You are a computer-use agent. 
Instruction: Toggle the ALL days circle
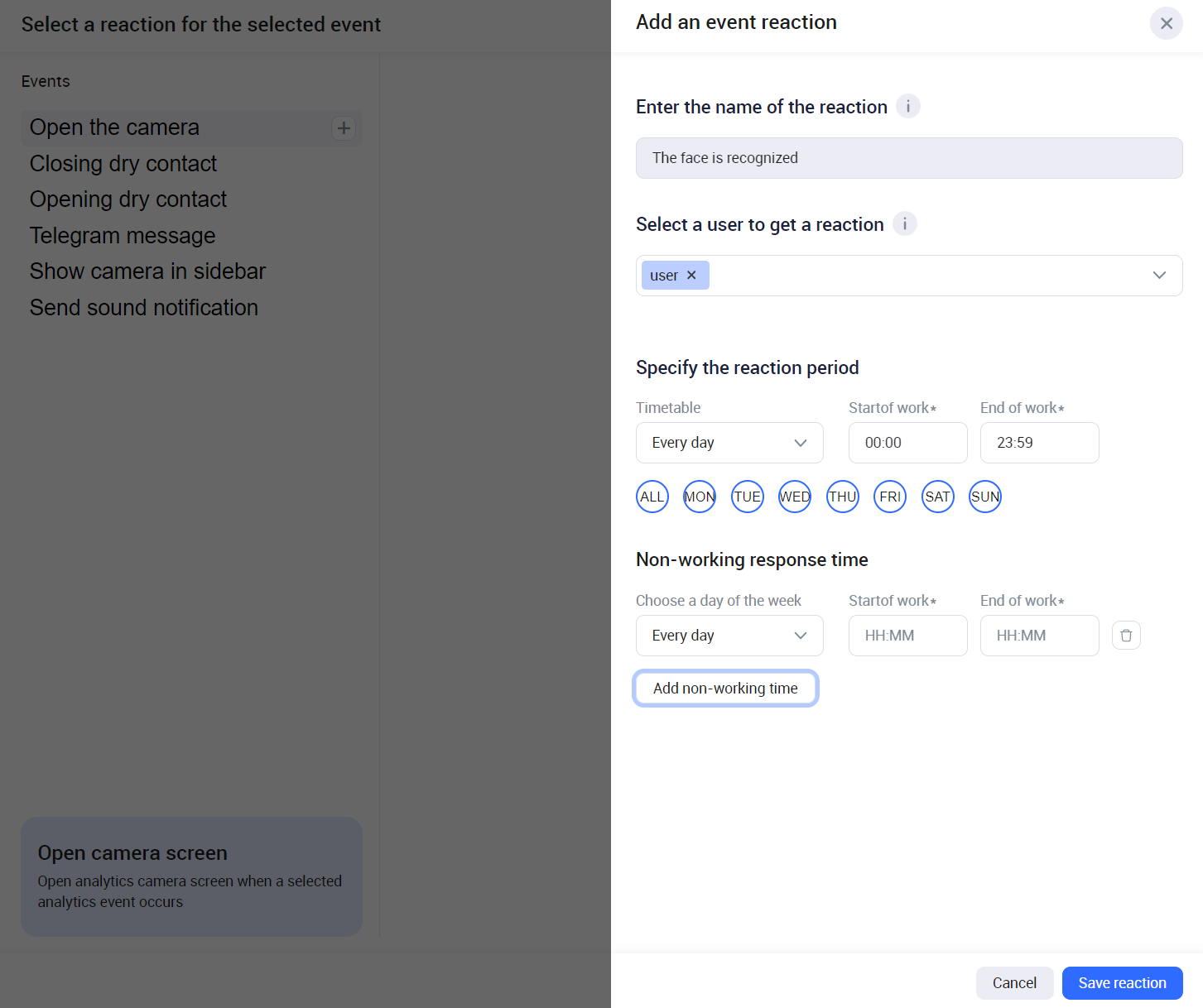(x=652, y=497)
